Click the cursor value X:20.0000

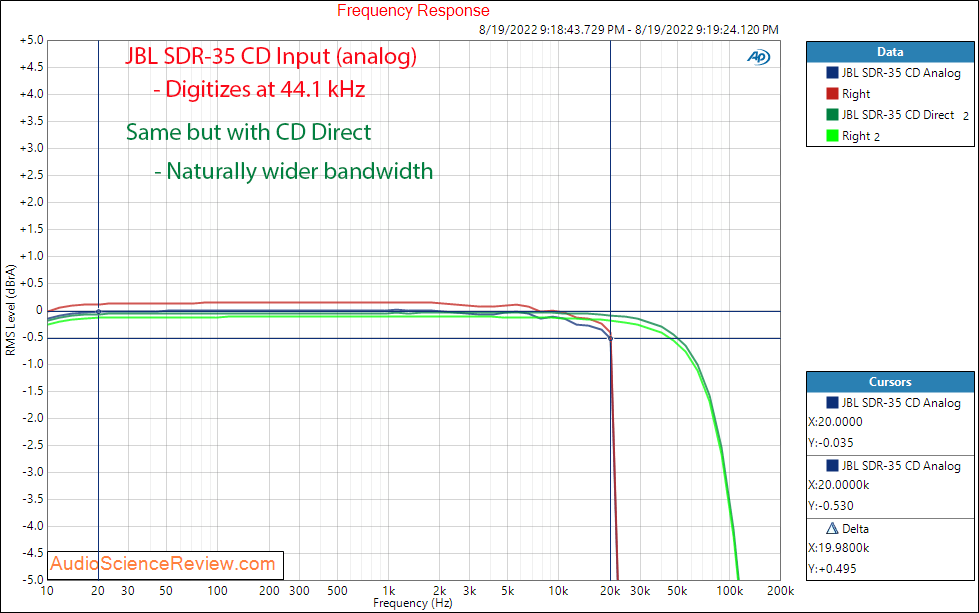[835, 422]
